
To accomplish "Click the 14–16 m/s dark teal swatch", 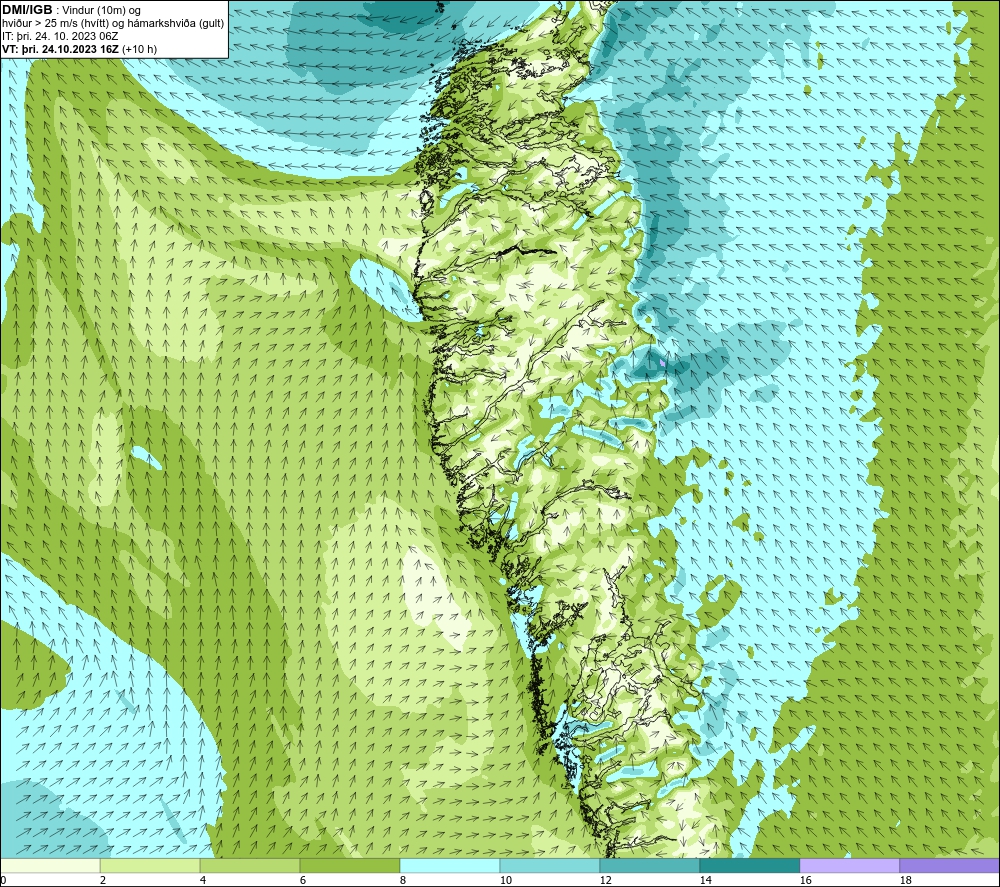I will pyautogui.click(x=749, y=865).
